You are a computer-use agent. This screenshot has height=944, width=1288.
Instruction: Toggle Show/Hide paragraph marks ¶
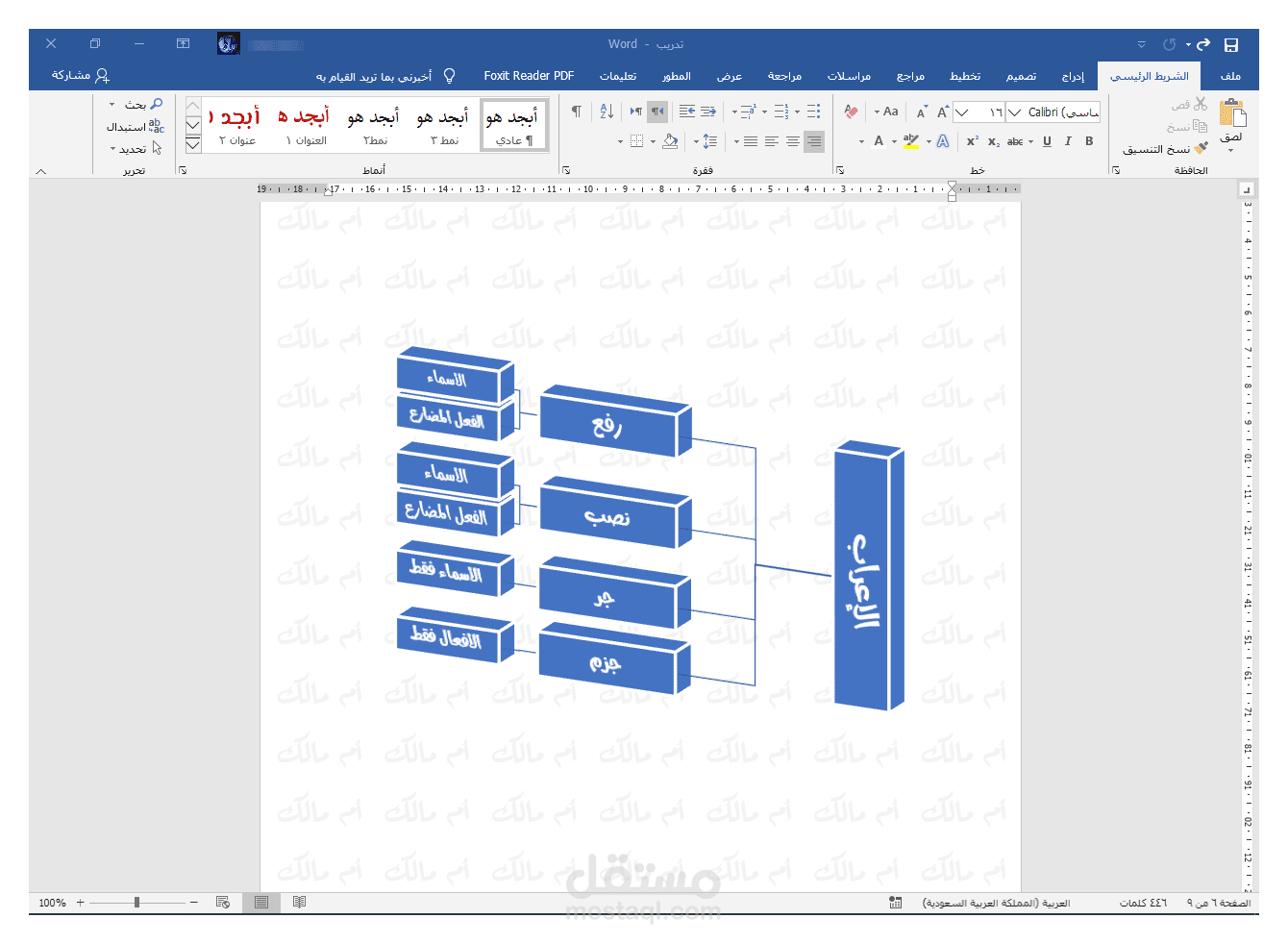[577, 112]
